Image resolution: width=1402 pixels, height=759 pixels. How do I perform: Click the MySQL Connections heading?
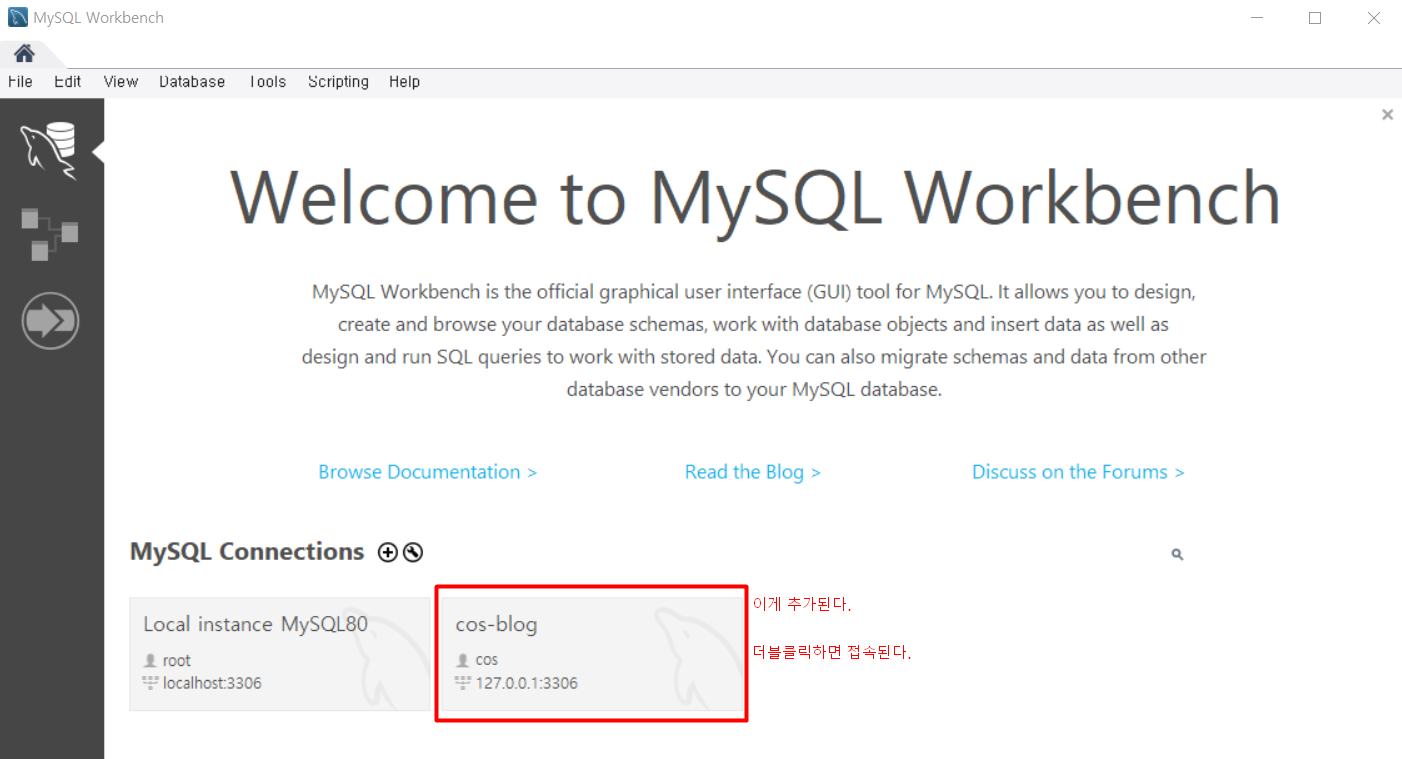(x=247, y=552)
